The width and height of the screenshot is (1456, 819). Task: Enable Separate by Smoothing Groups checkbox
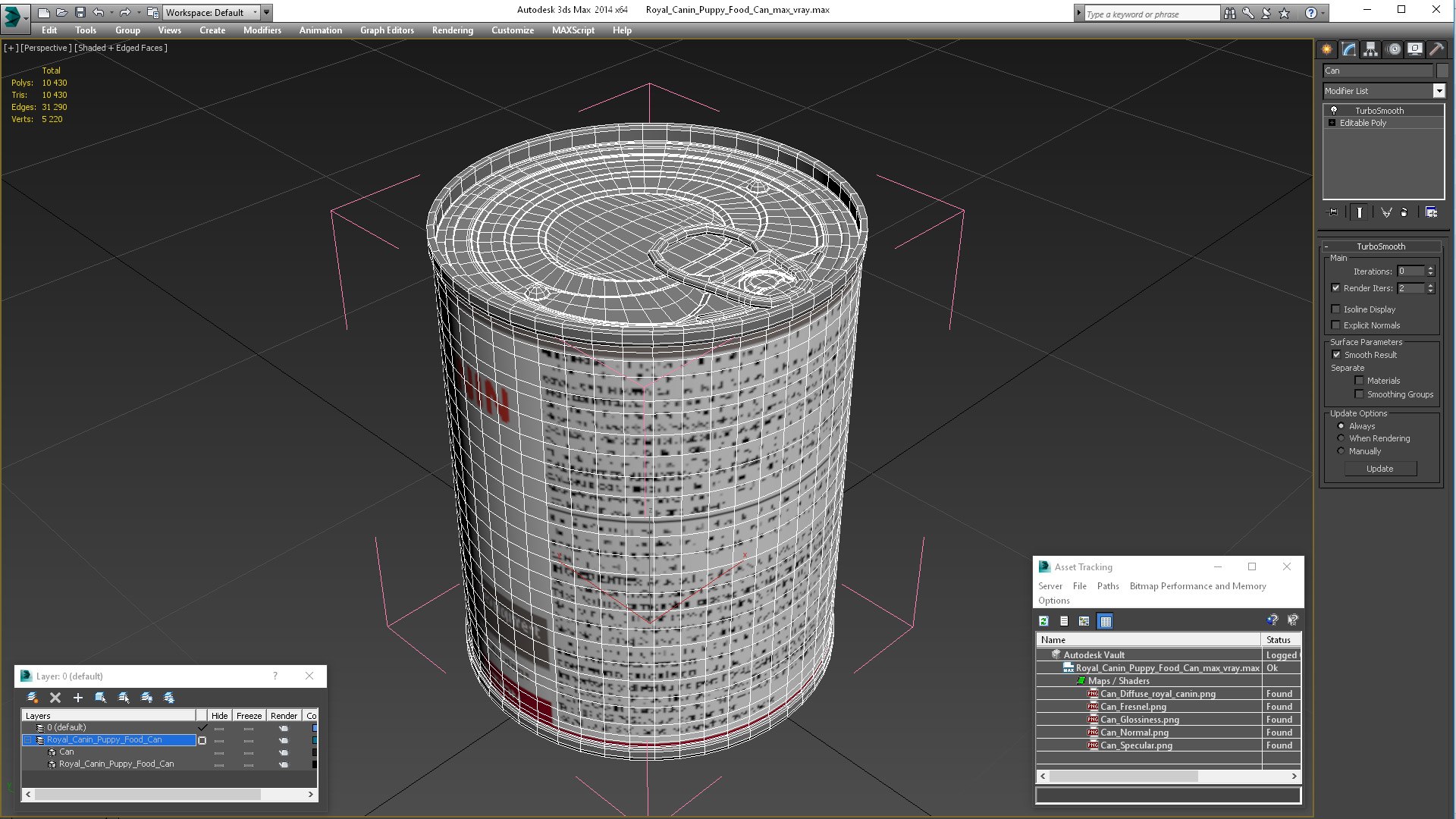click(1359, 394)
